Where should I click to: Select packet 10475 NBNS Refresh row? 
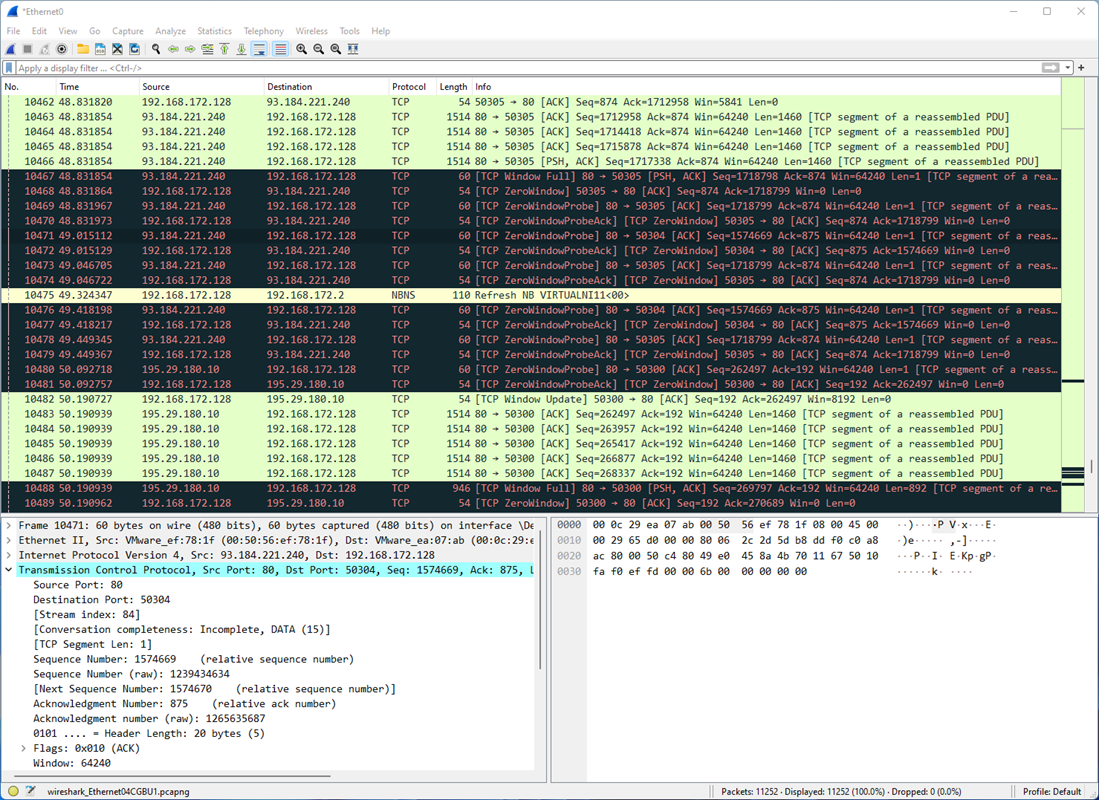tap(531, 295)
